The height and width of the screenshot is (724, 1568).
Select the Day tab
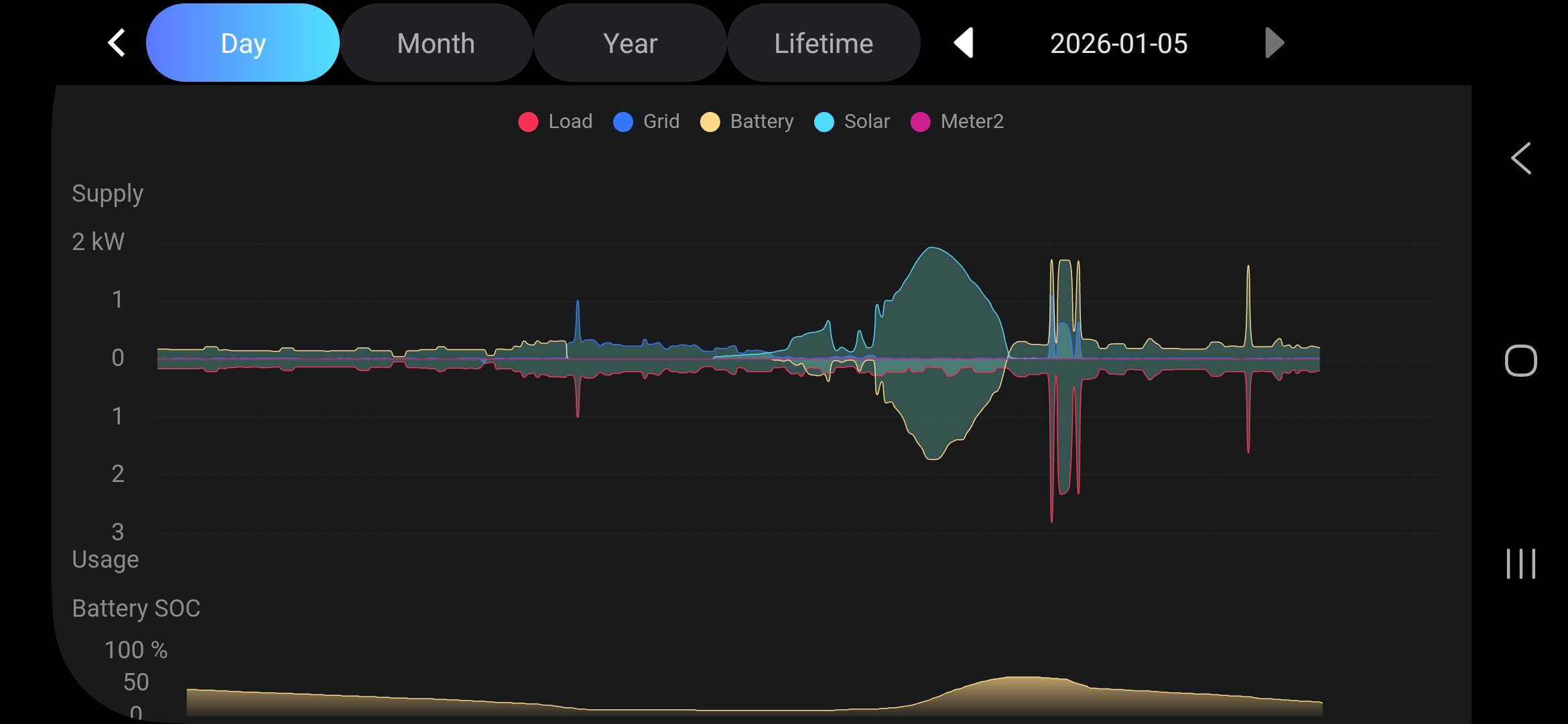point(243,44)
